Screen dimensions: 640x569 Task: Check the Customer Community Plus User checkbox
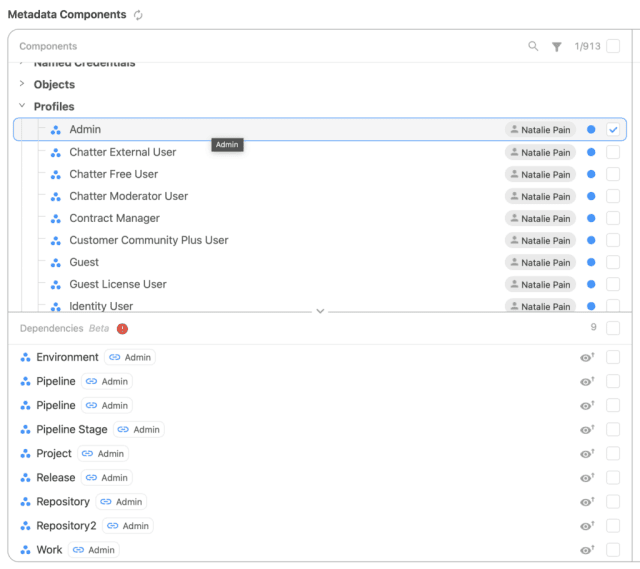click(613, 240)
